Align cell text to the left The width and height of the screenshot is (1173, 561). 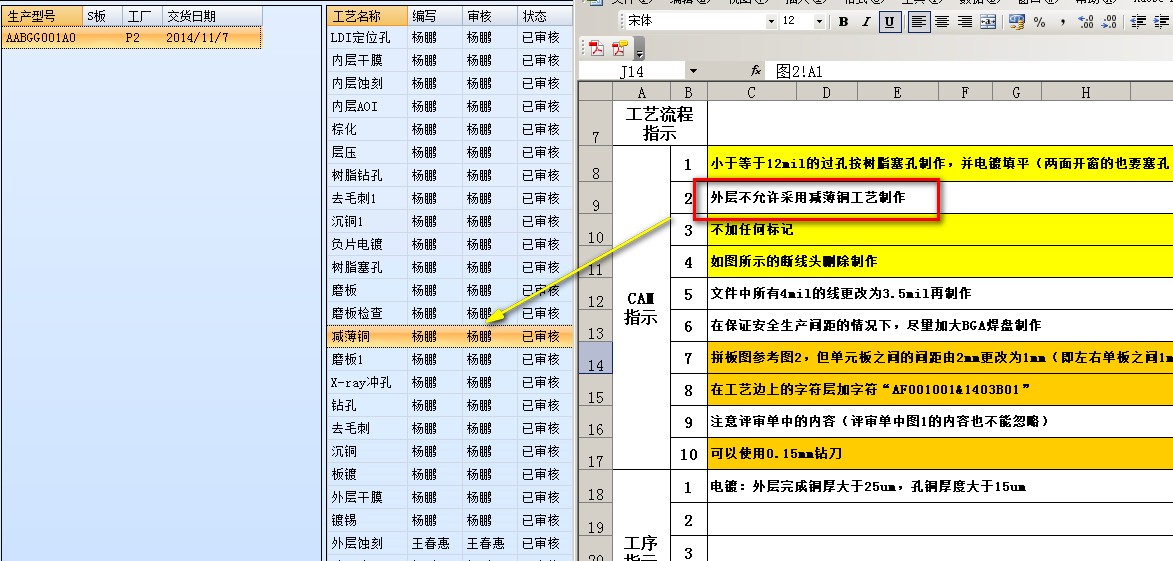(919, 22)
